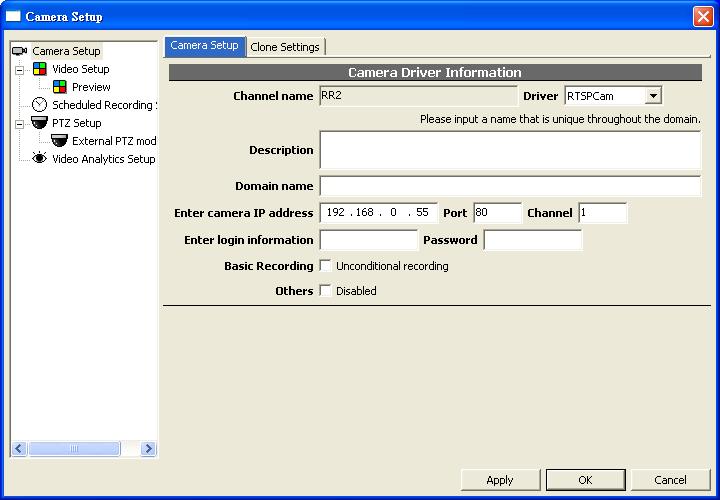Click the Video Analytics Setup eye icon
The height and width of the screenshot is (500, 720).
(40, 159)
